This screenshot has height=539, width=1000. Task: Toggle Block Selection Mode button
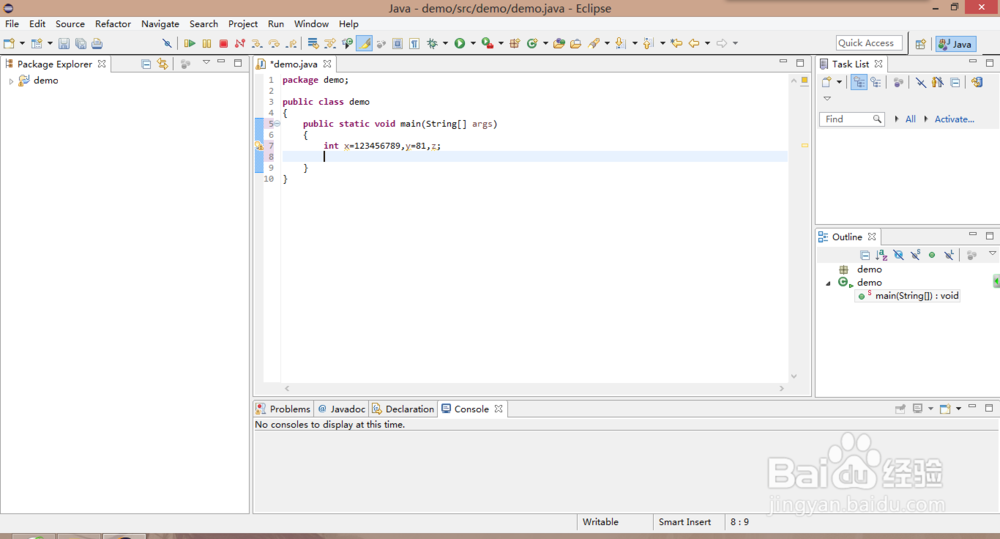397,43
